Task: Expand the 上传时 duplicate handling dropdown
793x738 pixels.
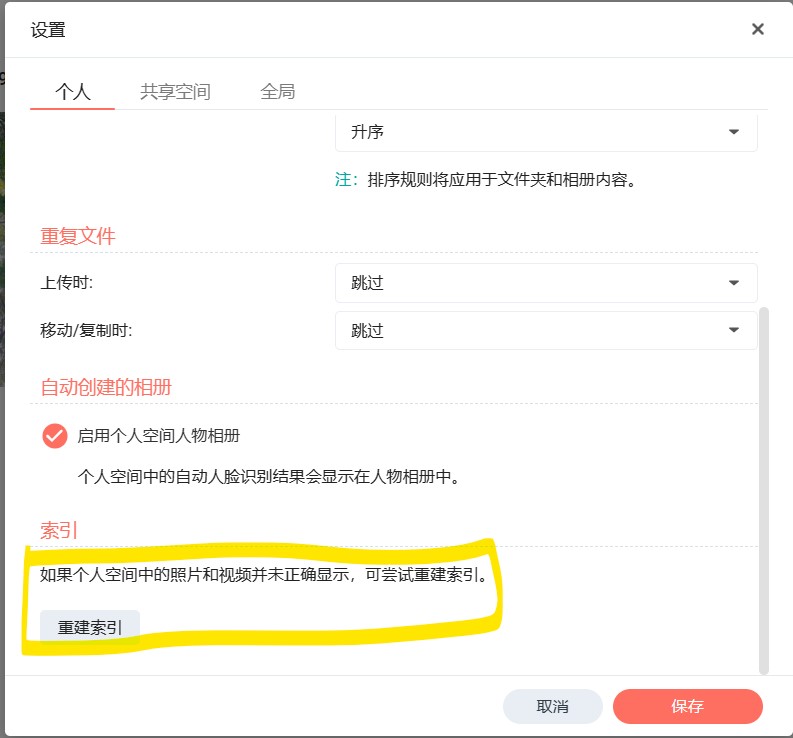Action: pos(546,283)
